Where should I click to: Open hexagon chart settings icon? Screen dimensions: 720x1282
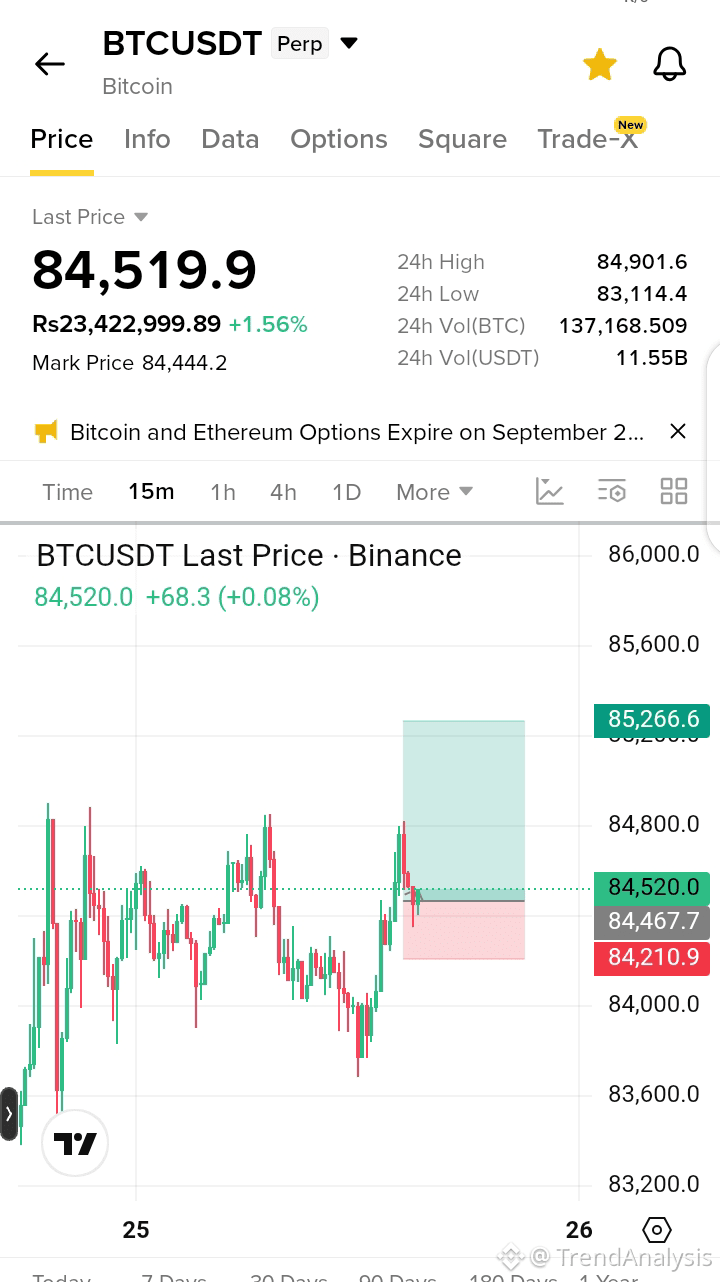pos(656,1229)
